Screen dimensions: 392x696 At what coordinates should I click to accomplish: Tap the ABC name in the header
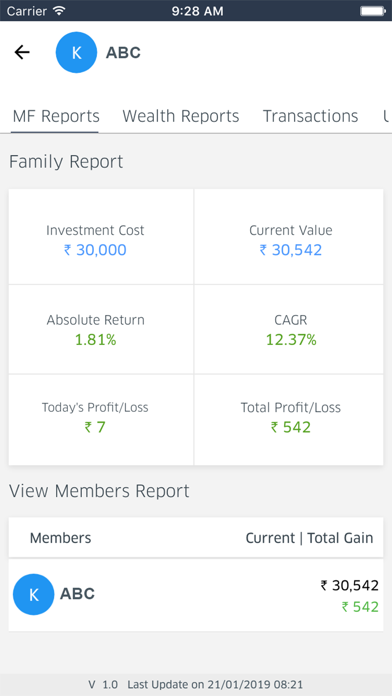123,53
